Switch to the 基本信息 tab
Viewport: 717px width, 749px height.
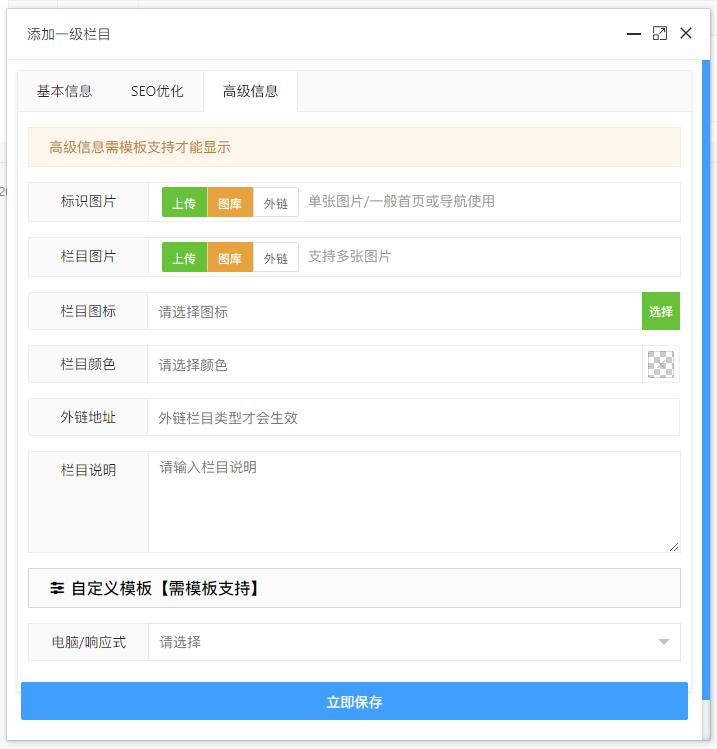click(x=65, y=91)
